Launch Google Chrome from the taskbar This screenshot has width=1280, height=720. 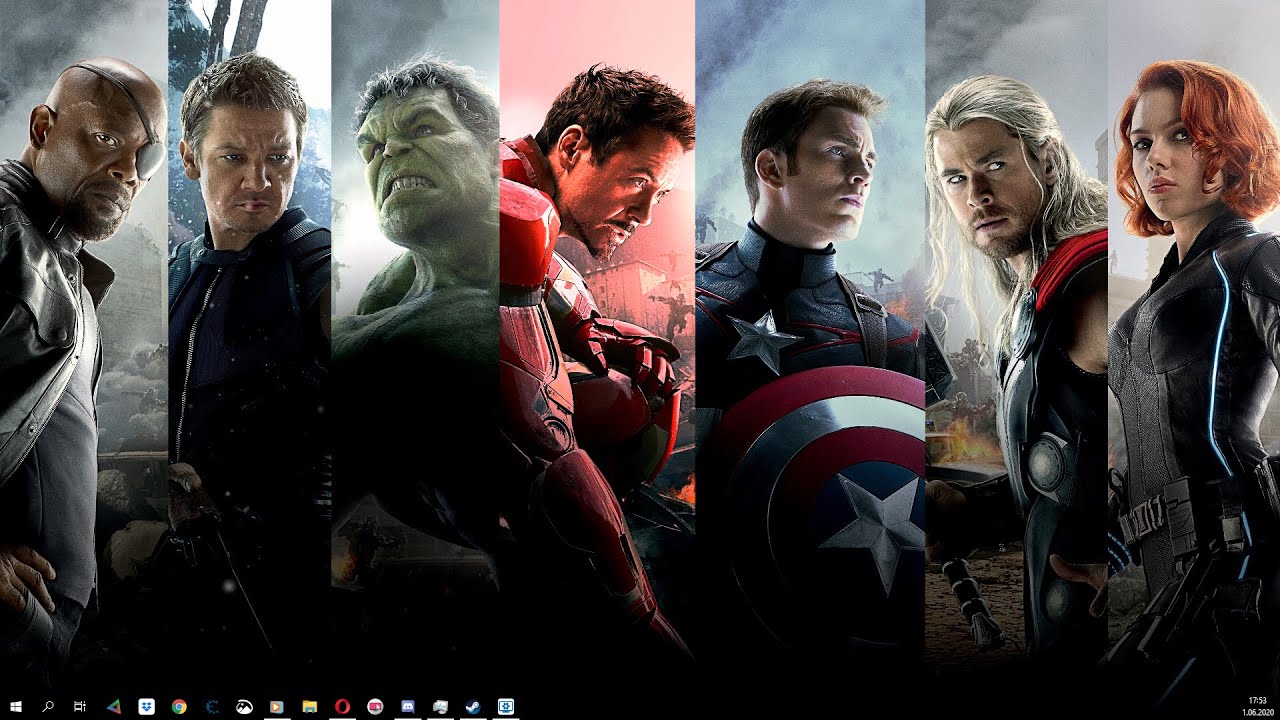click(179, 706)
